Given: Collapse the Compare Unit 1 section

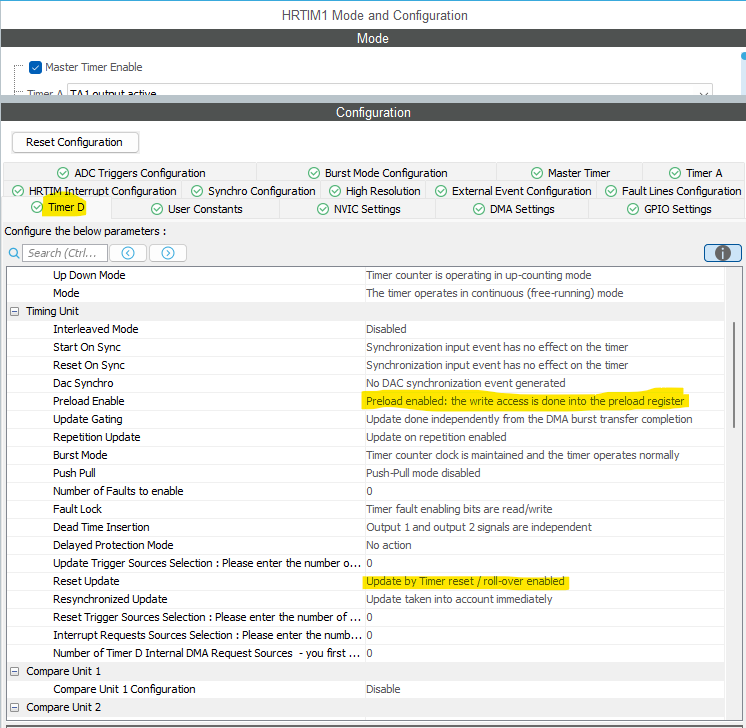Looking at the screenshot, I should coord(15,671).
